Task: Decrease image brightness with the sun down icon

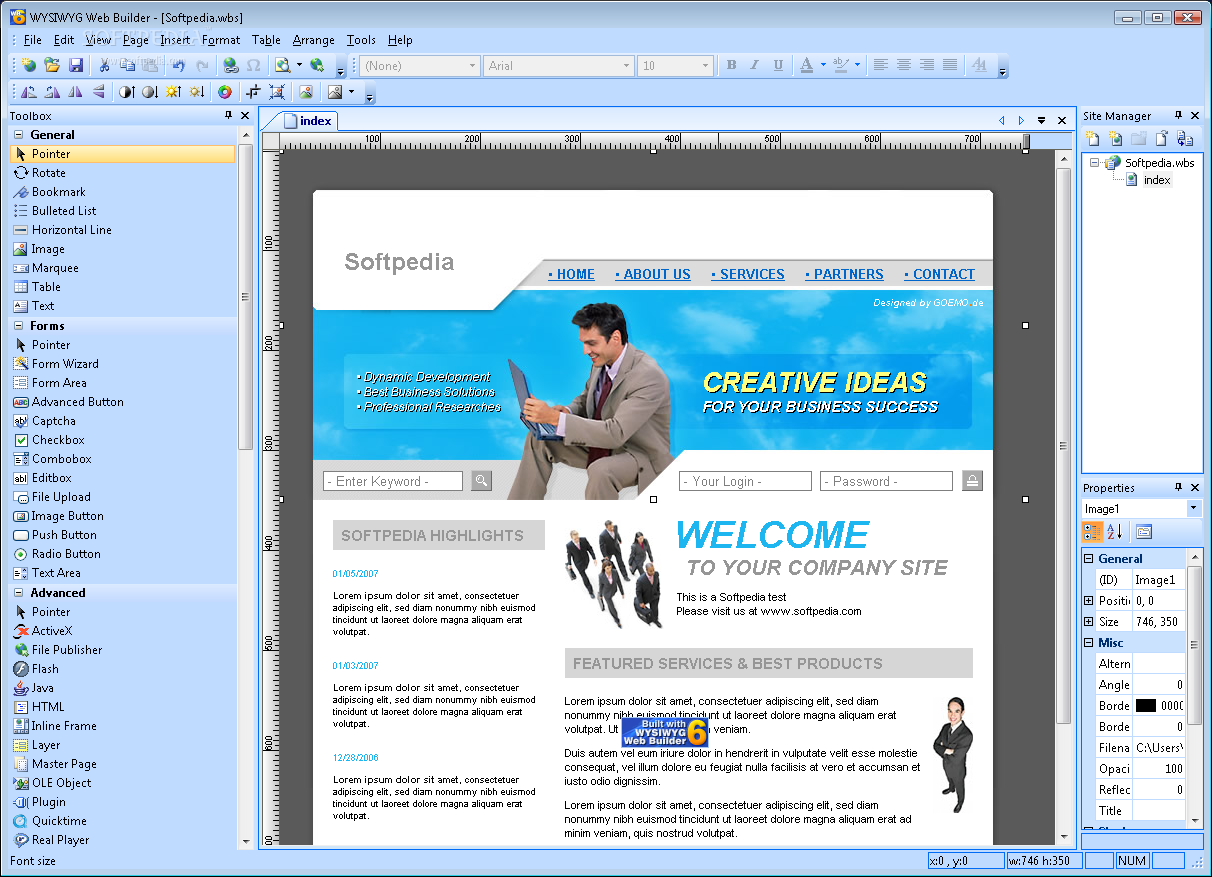Action: coord(196,92)
